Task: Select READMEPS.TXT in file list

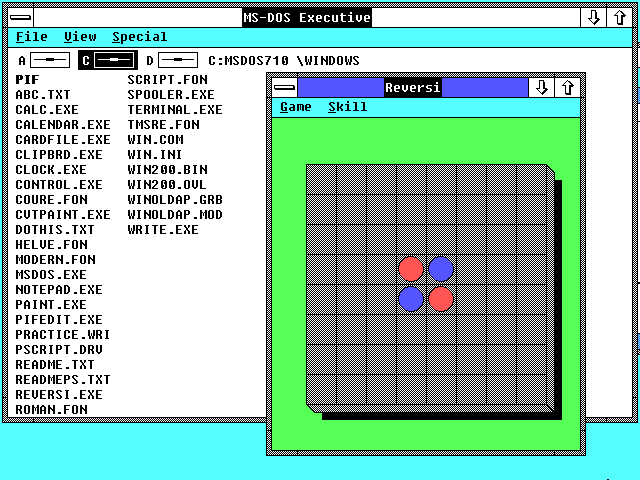Action: click(x=63, y=380)
